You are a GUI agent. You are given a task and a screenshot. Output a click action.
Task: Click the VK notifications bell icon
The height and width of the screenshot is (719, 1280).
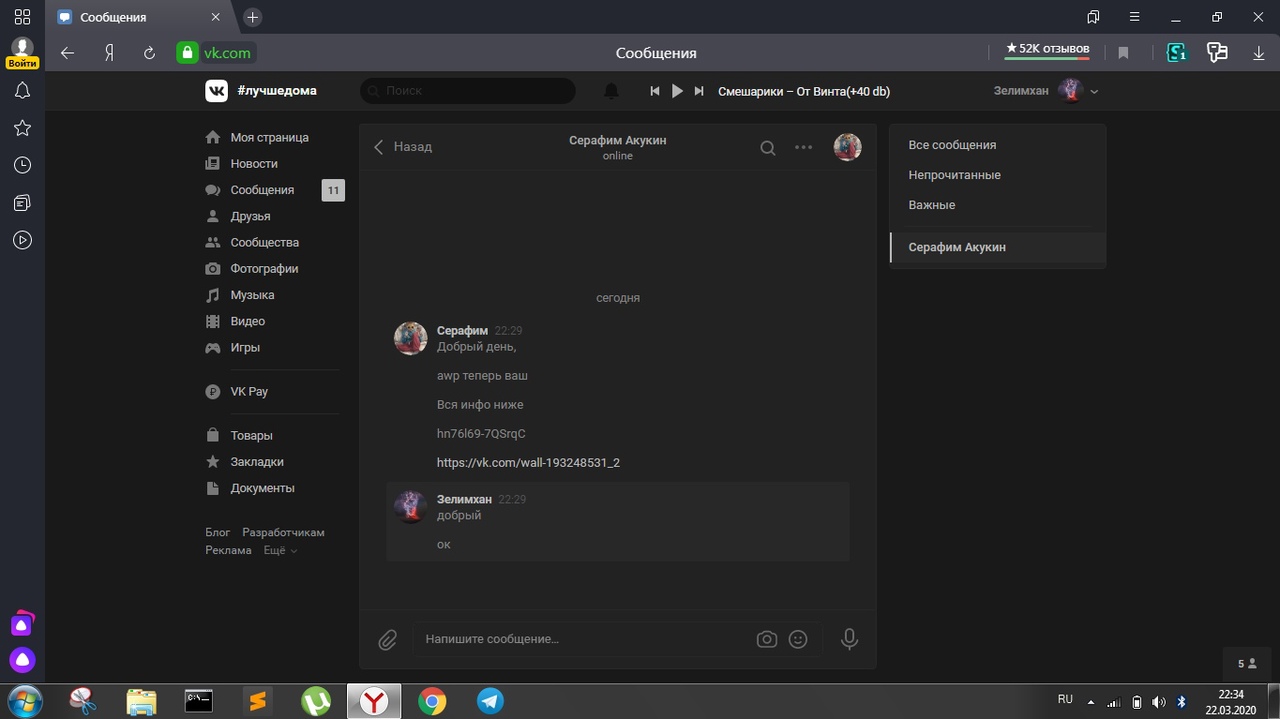[x=611, y=91]
